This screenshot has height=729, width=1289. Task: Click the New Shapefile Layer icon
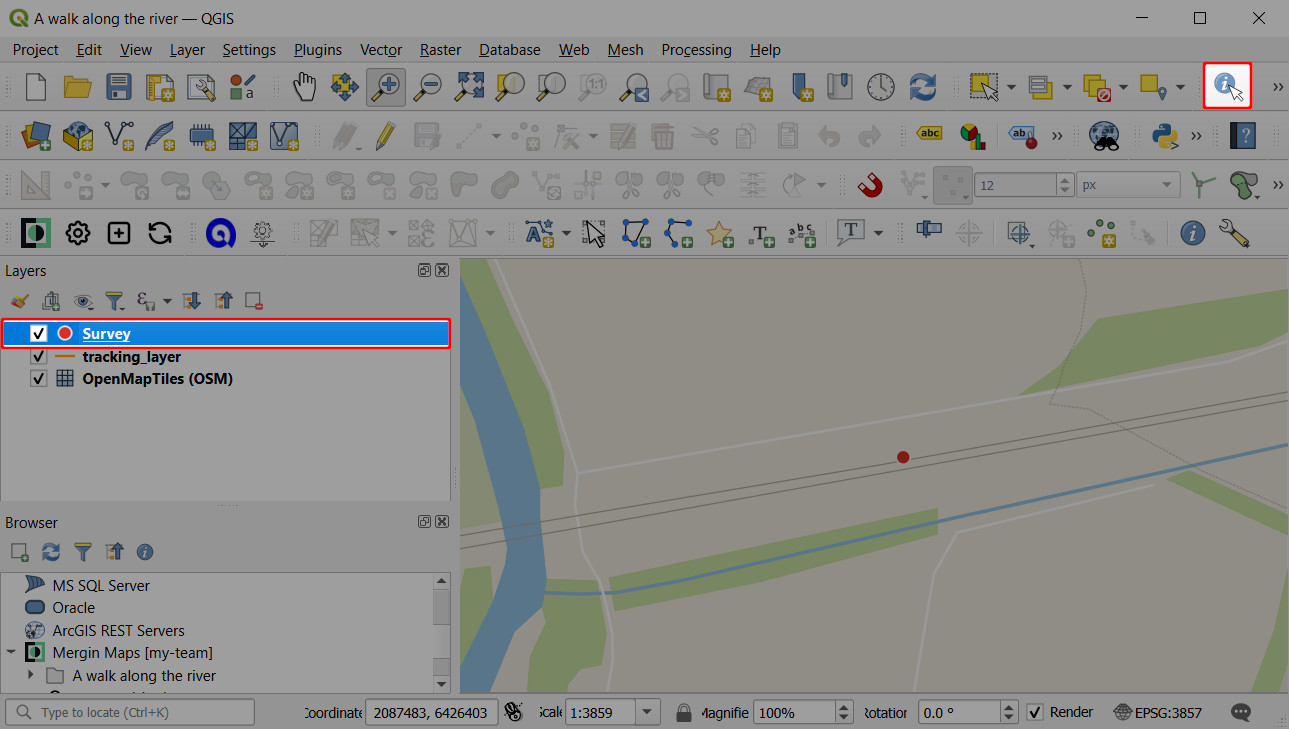click(x=119, y=135)
